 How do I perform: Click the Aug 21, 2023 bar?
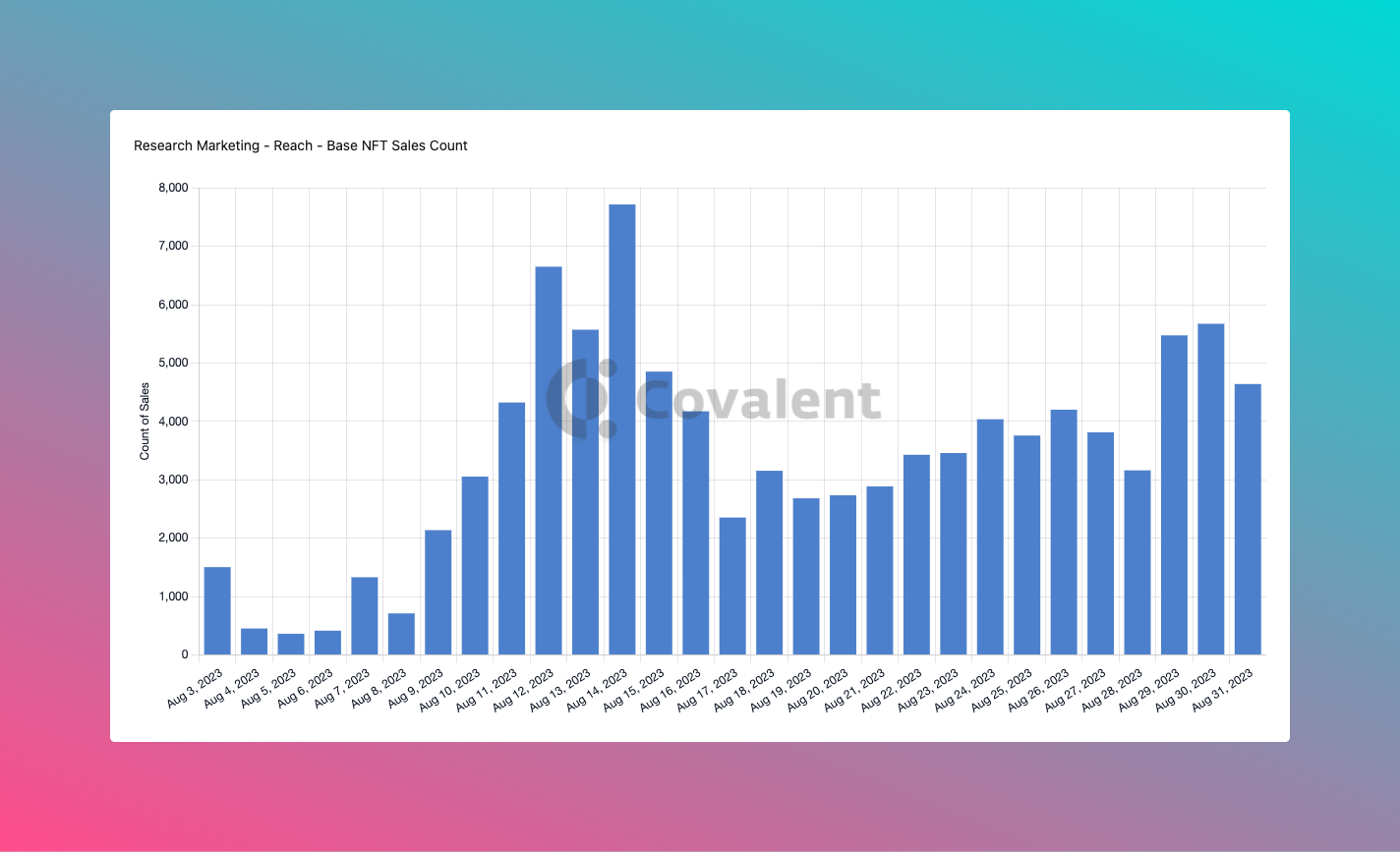tap(880, 570)
